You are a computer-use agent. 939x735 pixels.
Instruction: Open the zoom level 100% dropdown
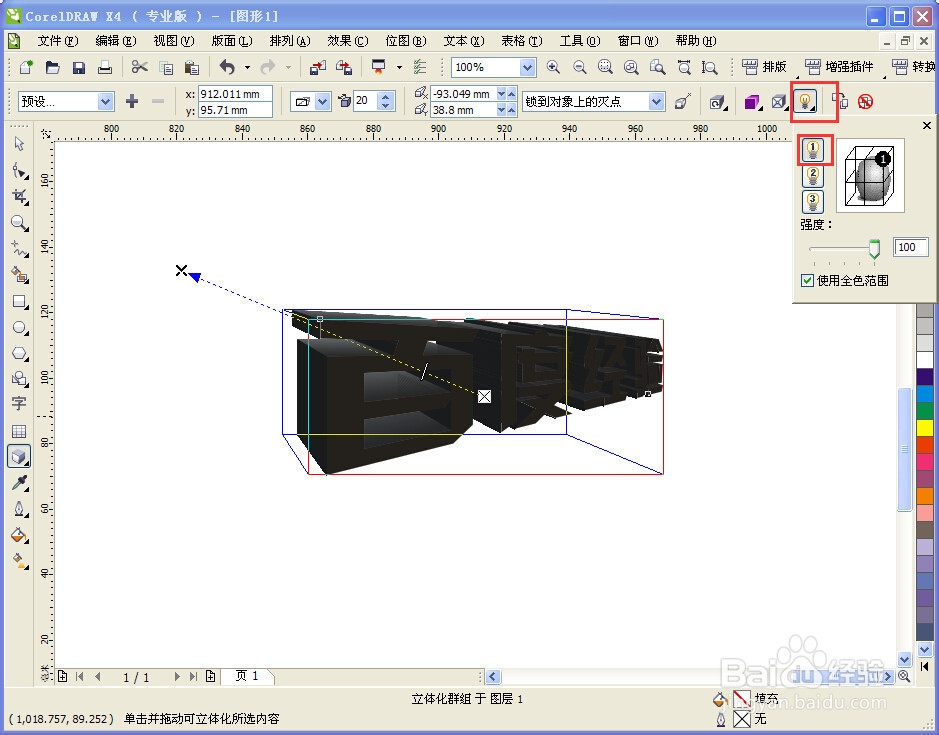(x=527, y=67)
